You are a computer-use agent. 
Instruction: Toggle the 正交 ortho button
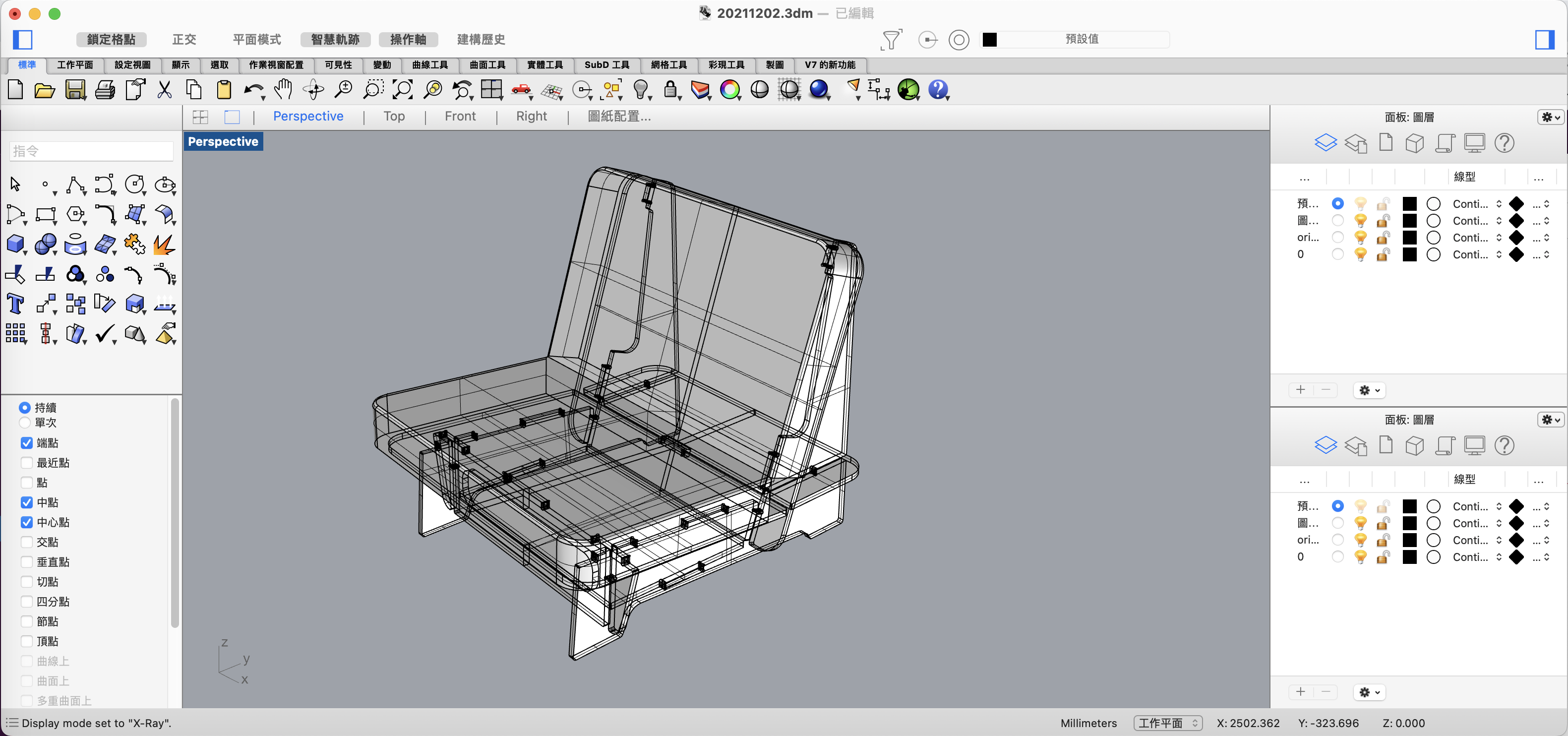point(184,40)
